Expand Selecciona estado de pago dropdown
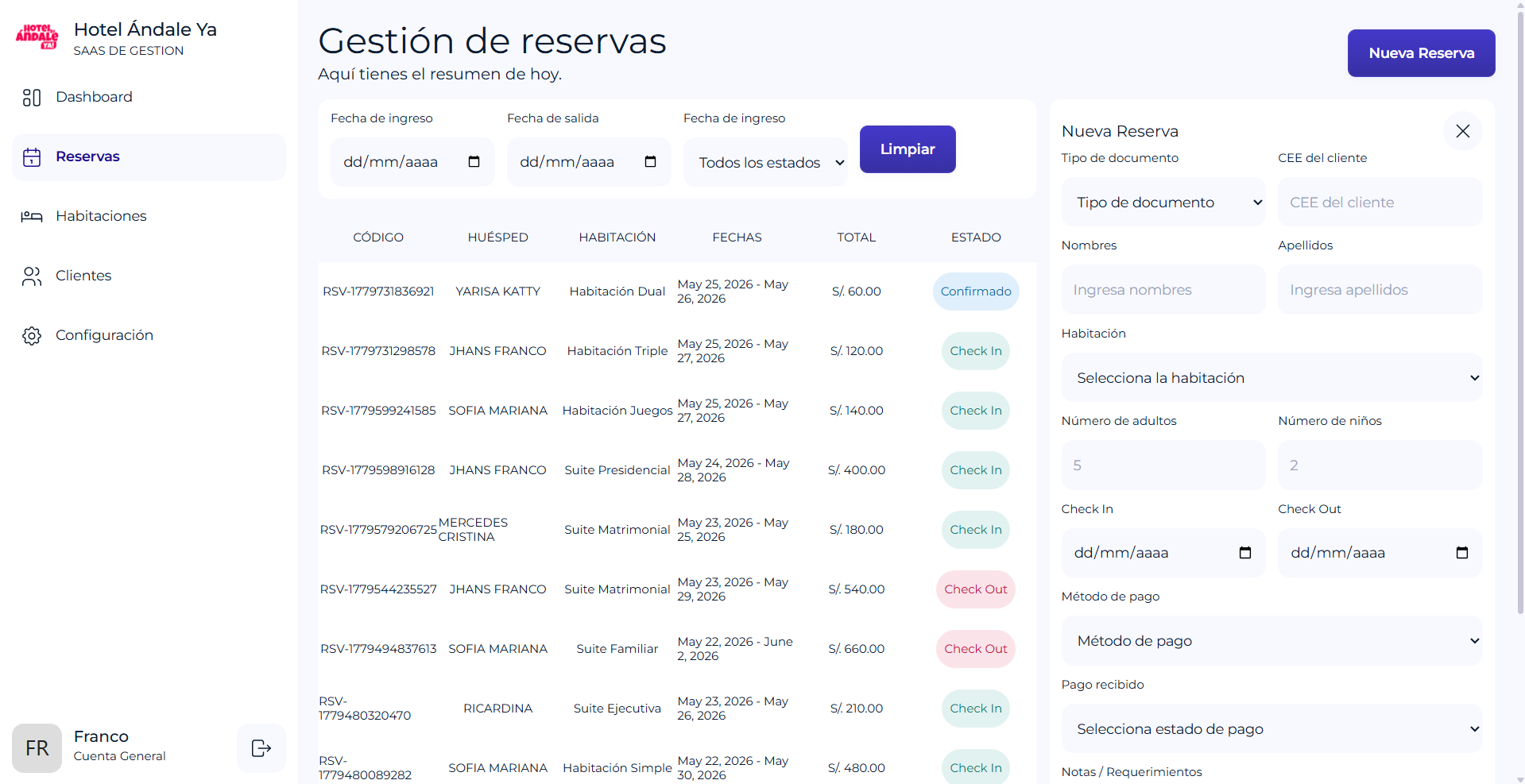 point(1271,729)
